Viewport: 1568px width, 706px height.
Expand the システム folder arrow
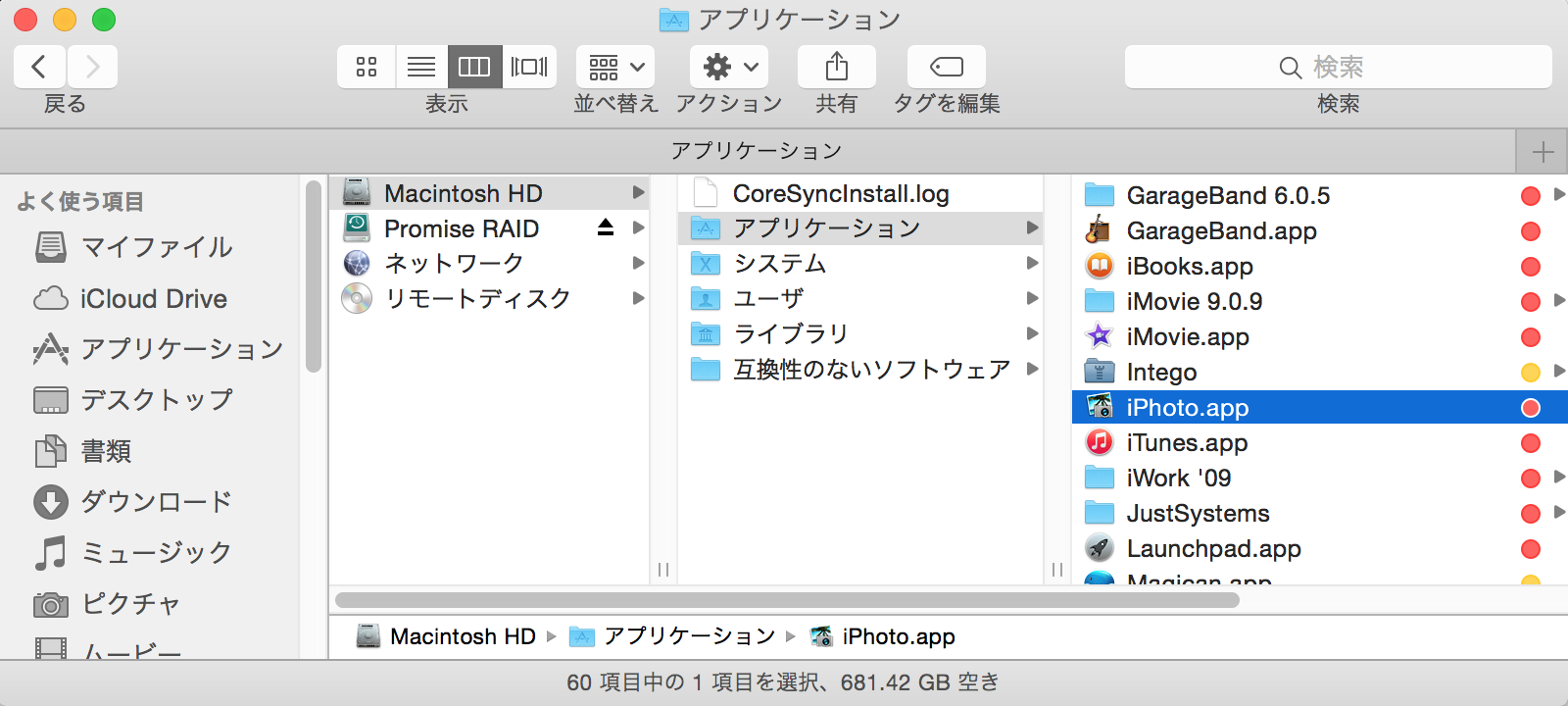point(1032,263)
